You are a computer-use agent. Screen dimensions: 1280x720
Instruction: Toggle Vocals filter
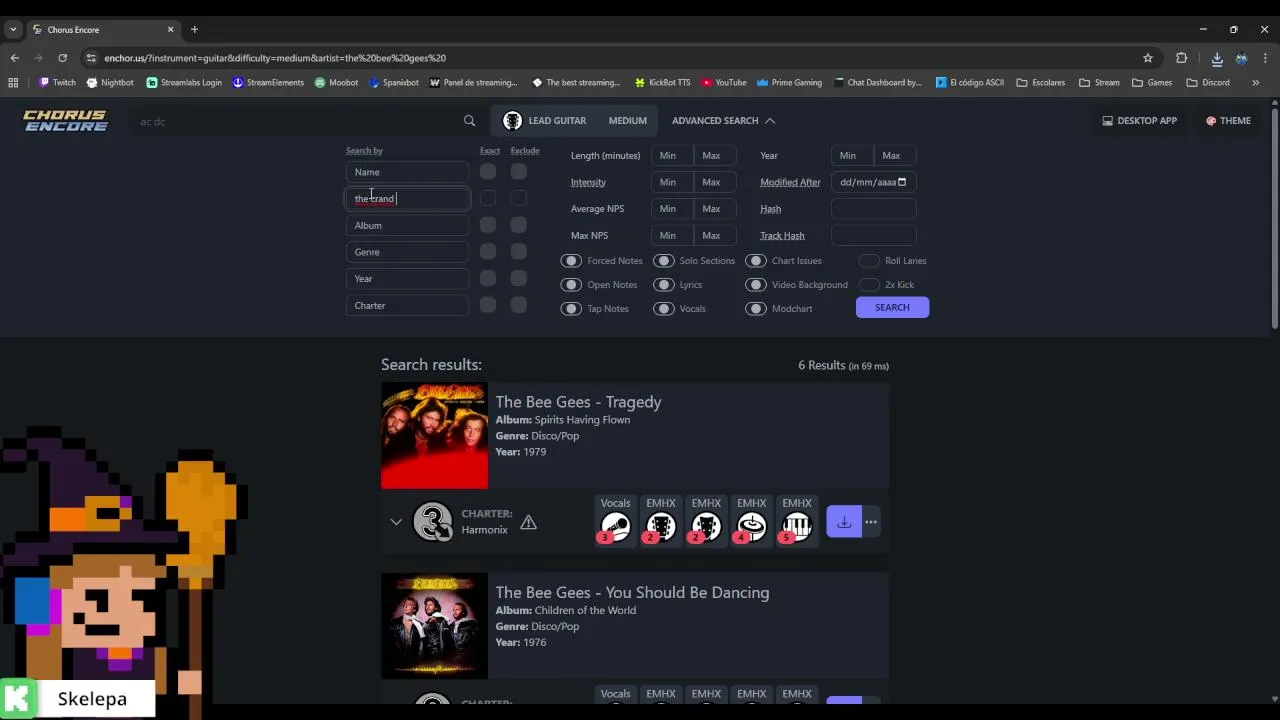pos(664,309)
